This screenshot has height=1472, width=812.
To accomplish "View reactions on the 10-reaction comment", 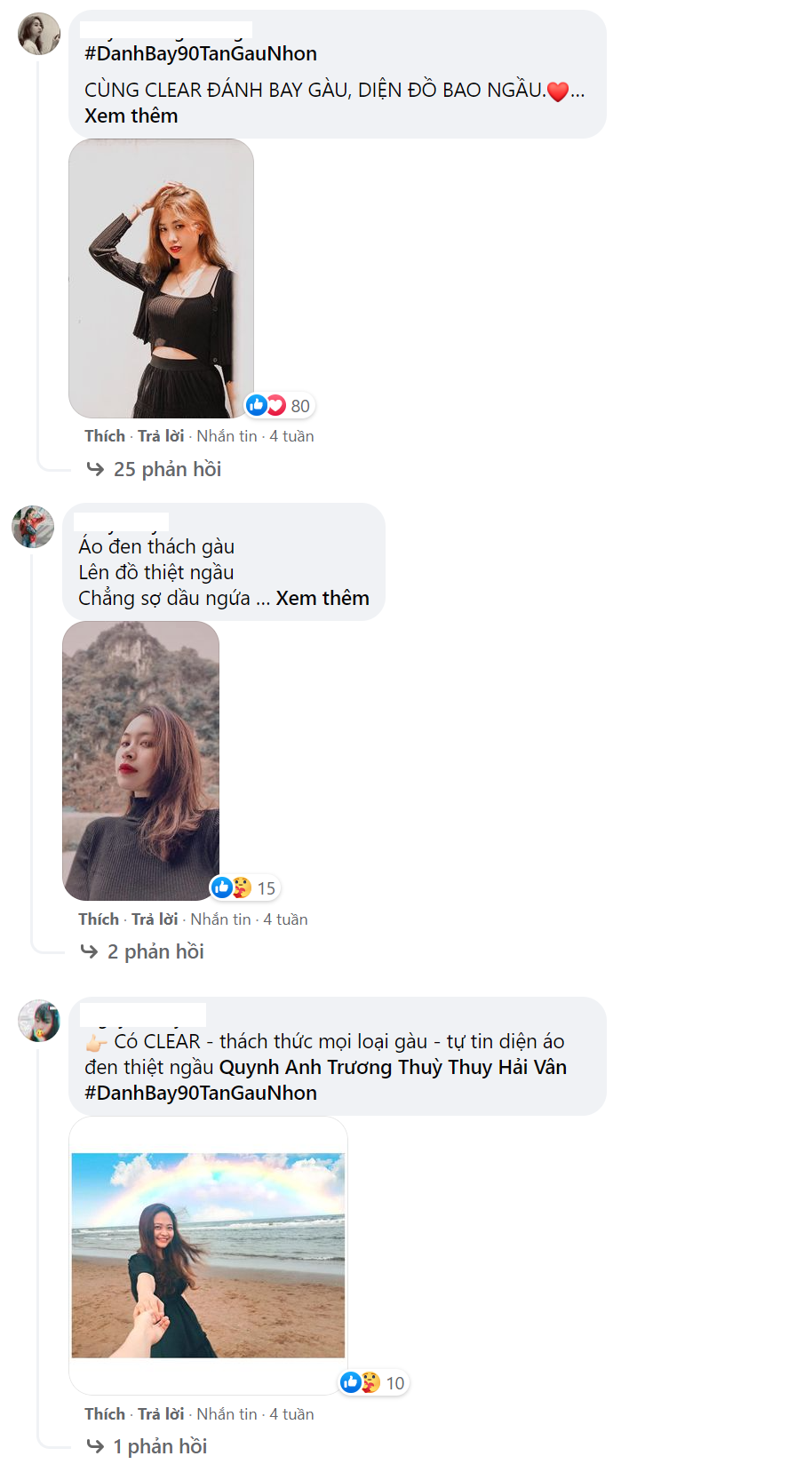I will [x=374, y=1382].
